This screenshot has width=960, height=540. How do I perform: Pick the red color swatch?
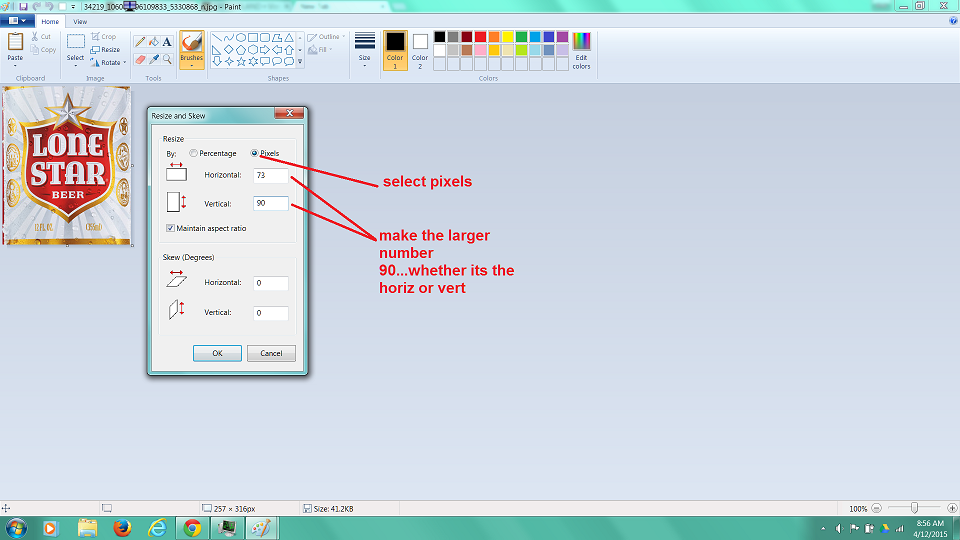pos(481,37)
